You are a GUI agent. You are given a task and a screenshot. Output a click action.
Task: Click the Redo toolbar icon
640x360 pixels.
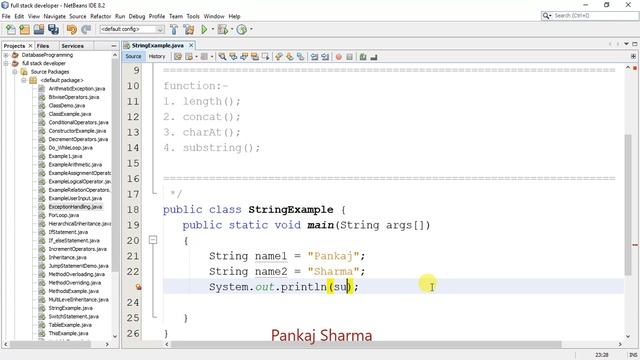point(86,29)
